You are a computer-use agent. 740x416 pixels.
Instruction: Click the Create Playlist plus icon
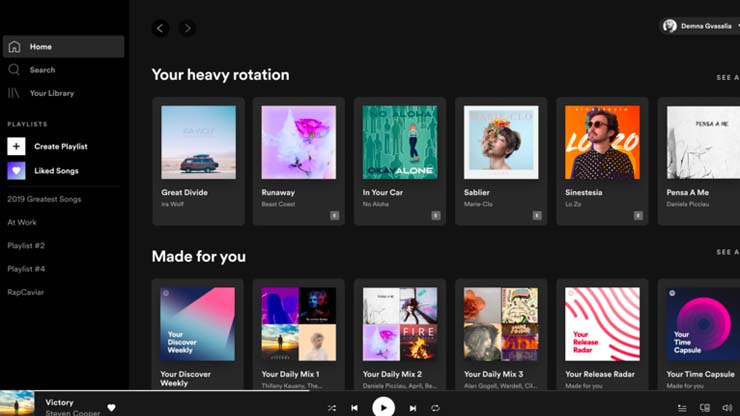point(16,146)
